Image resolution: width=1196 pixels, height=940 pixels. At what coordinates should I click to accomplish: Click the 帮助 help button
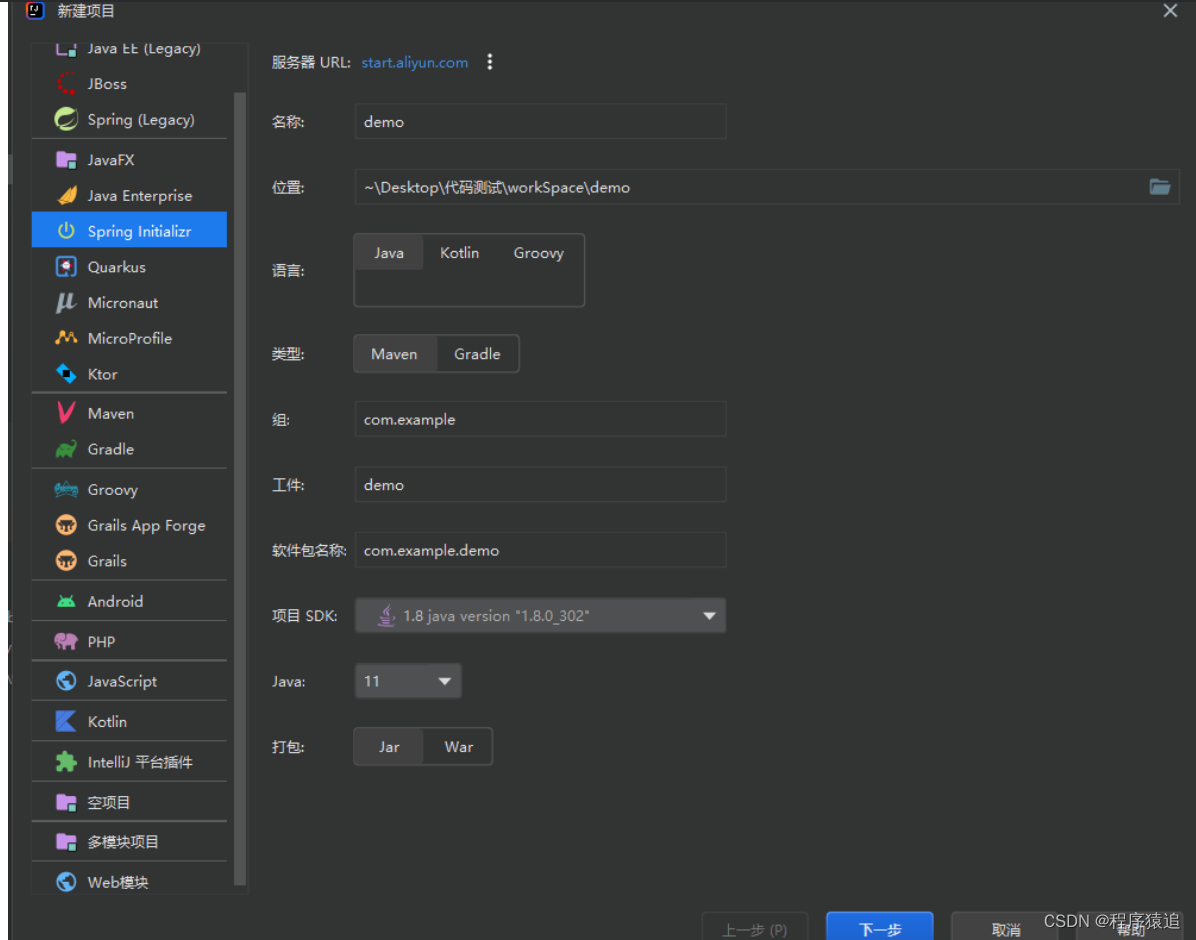(x=1130, y=928)
